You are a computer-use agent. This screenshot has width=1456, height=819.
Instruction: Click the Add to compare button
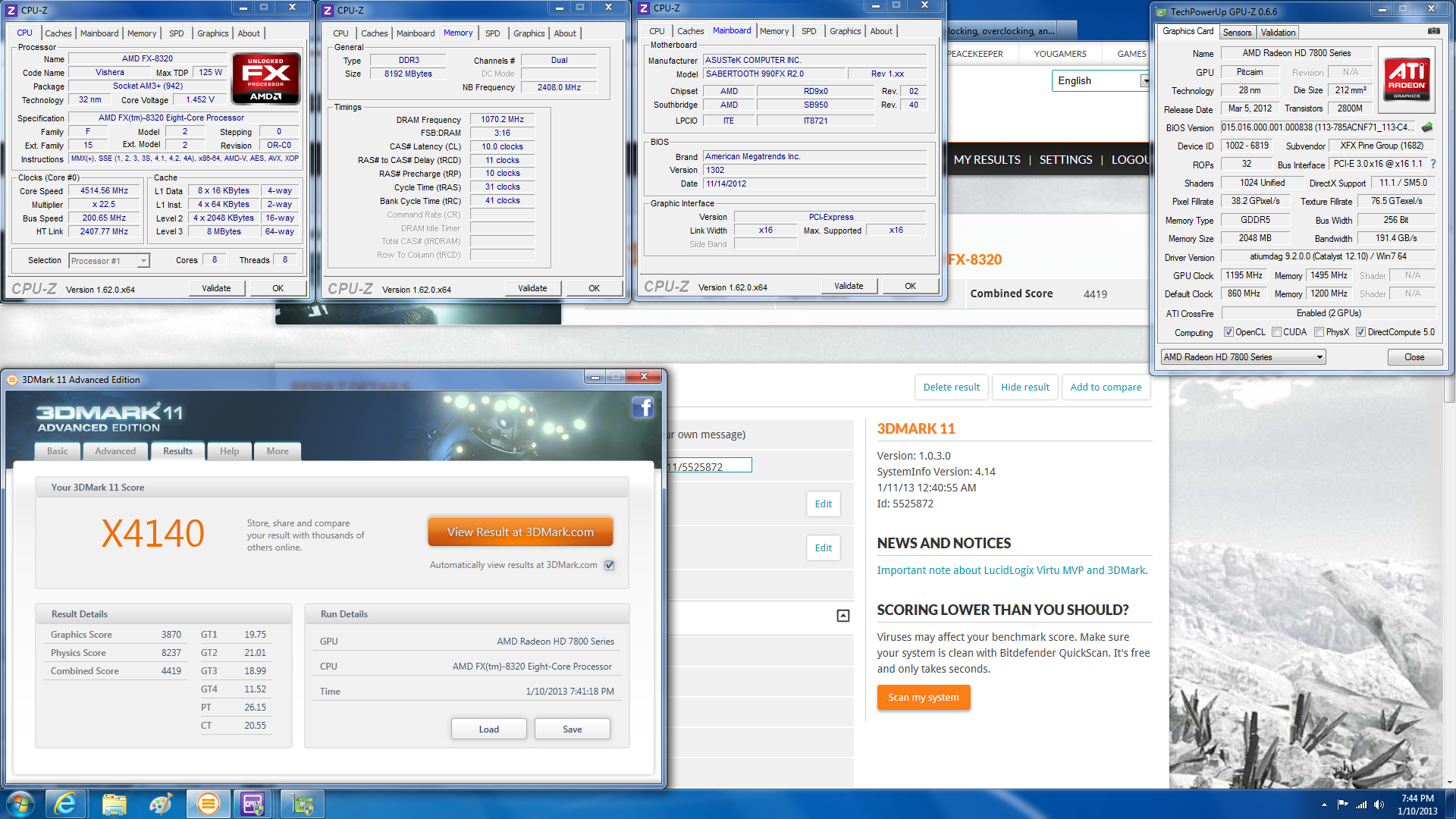tap(1106, 387)
